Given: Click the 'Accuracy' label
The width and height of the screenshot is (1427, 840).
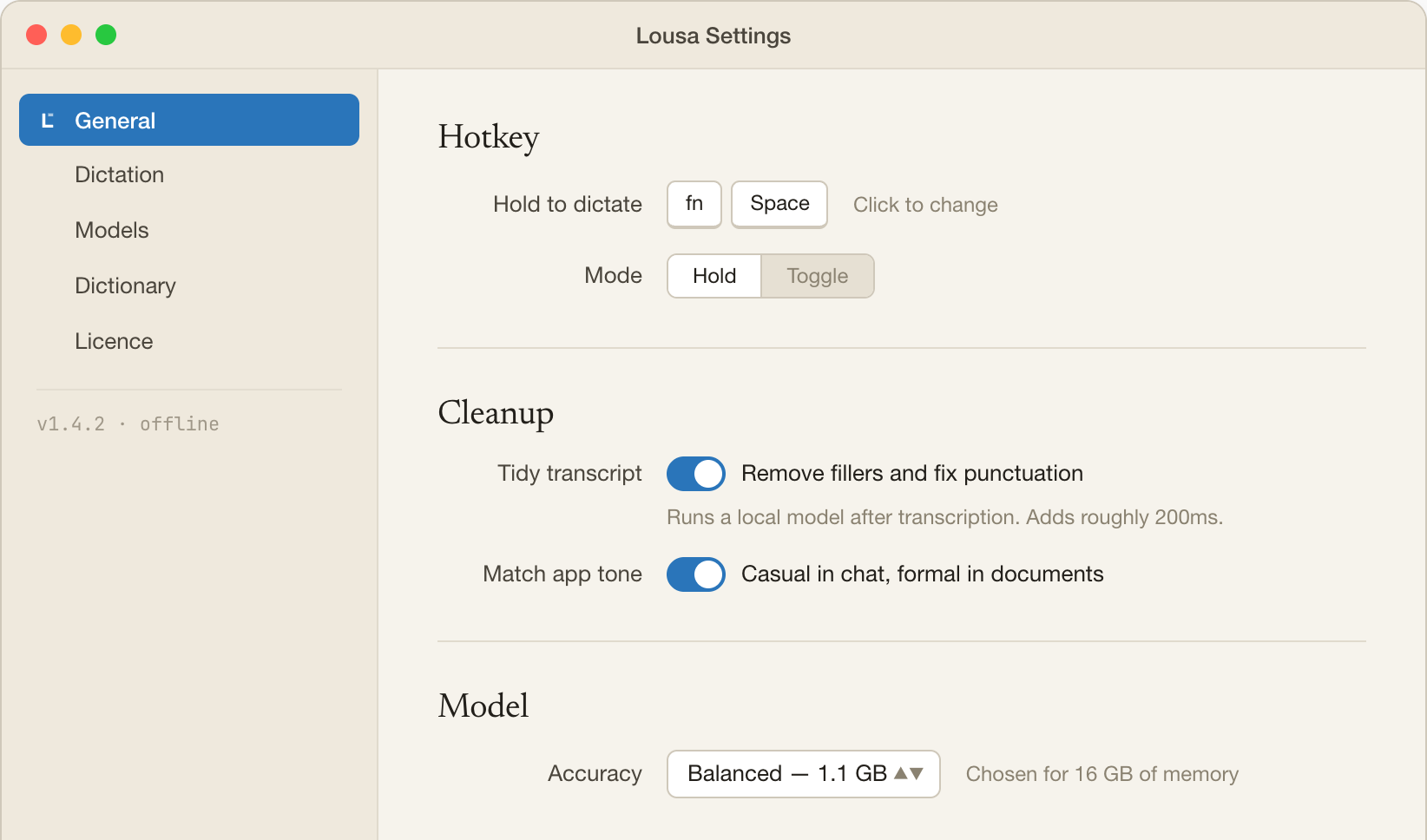Looking at the screenshot, I should coord(595,773).
